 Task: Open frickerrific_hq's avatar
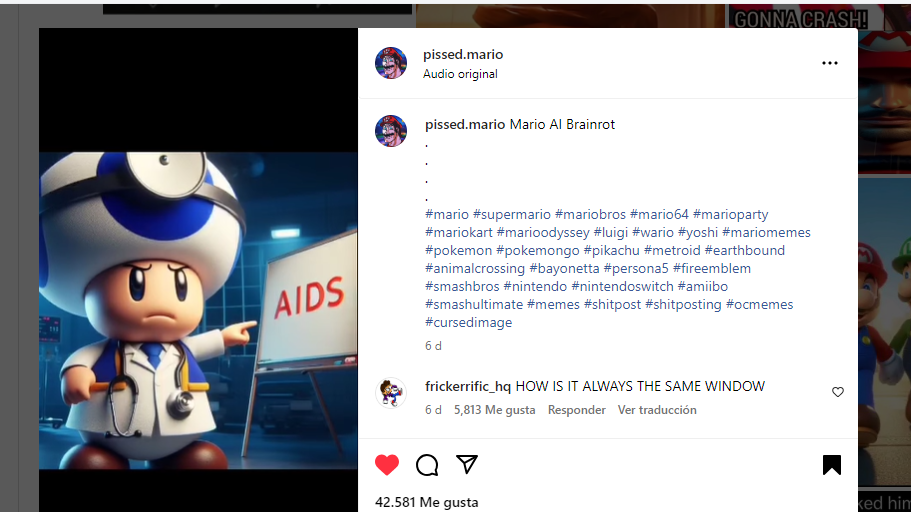[391, 393]
